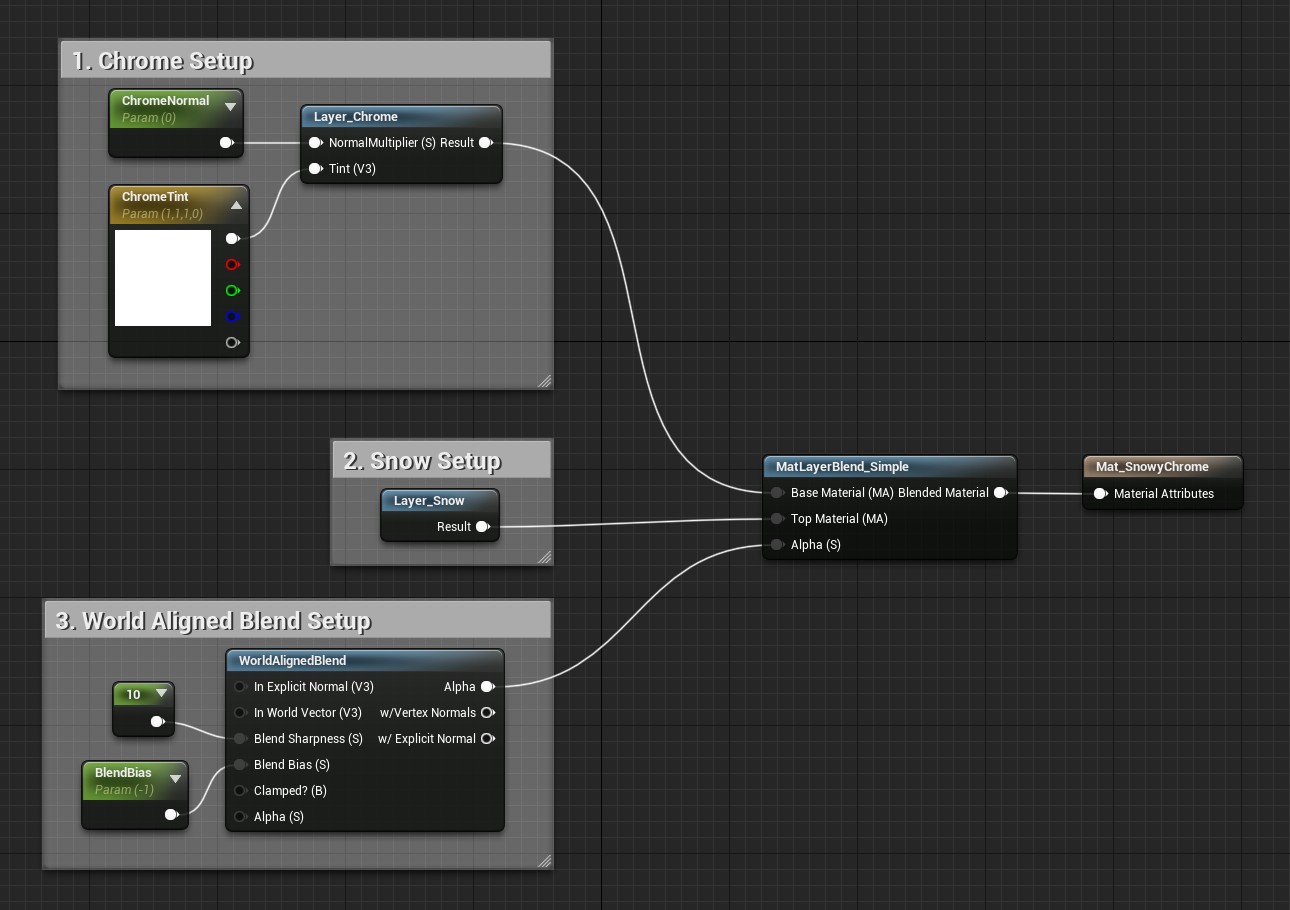Expand the BlendBias node arrow
1290x910 pixels.
tap(175, 778)
